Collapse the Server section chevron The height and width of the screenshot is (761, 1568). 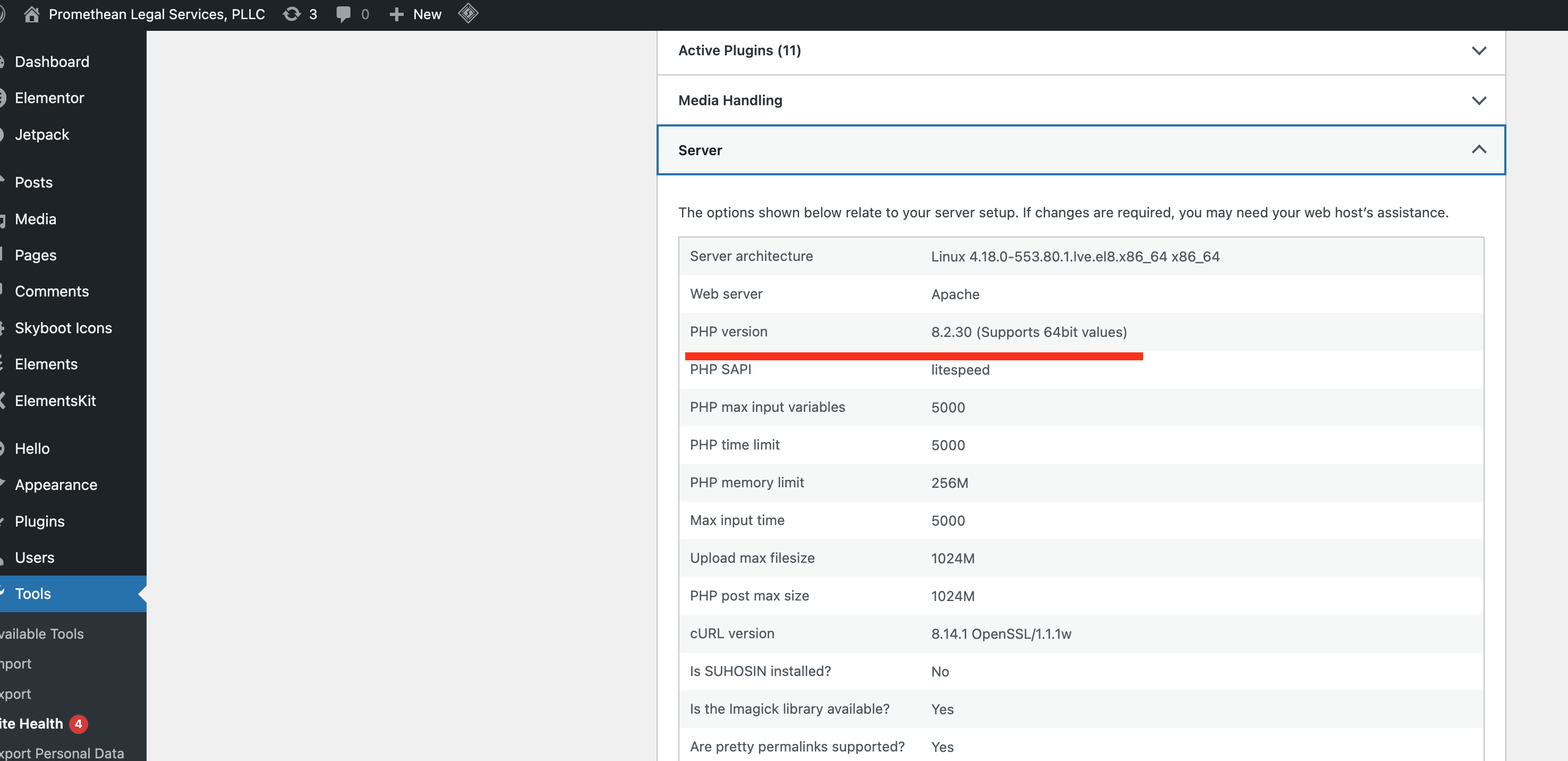click(x=1479, y=150)
